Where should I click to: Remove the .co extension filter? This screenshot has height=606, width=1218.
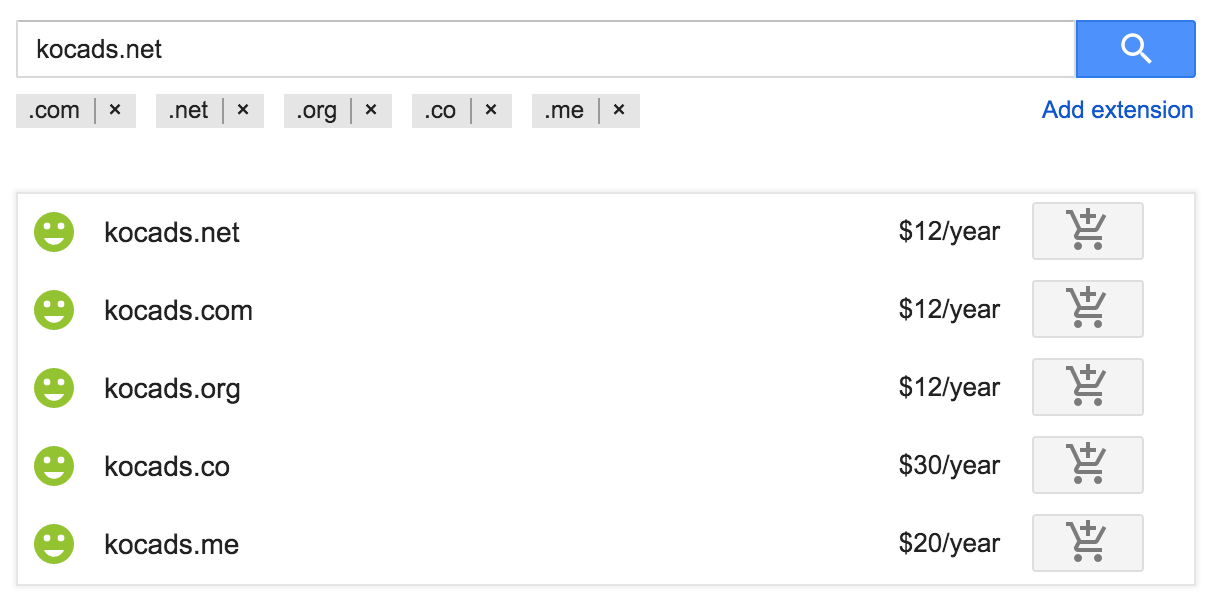click(491, 110)
